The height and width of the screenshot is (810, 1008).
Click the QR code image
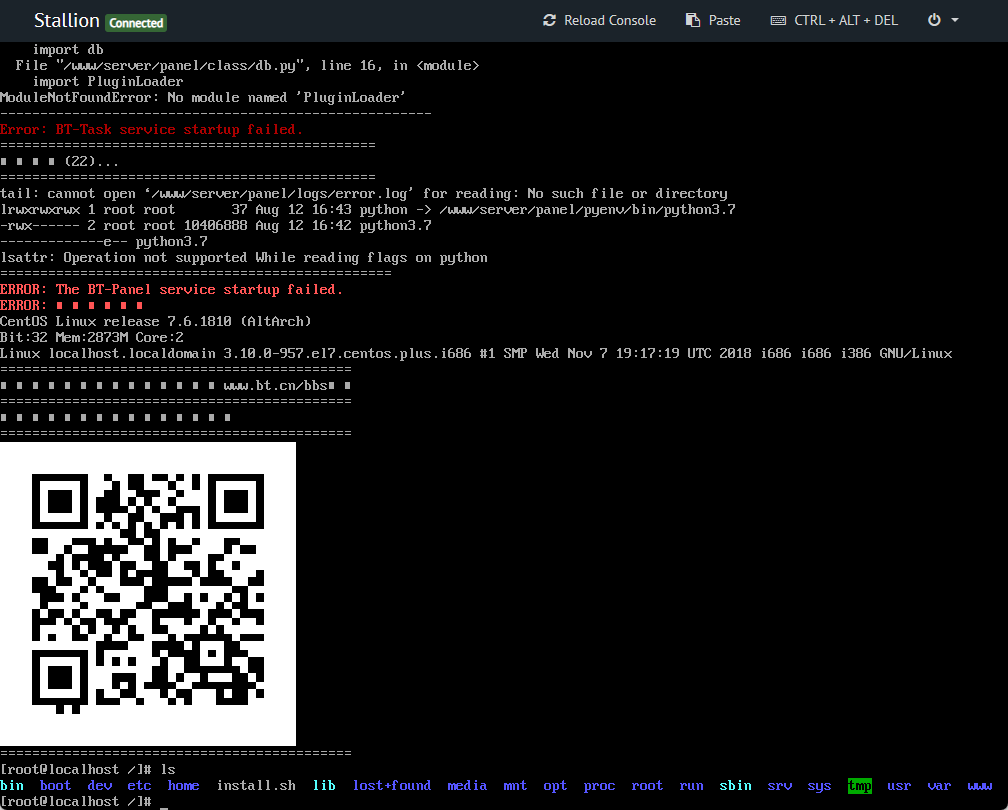[x=148, y=593]
